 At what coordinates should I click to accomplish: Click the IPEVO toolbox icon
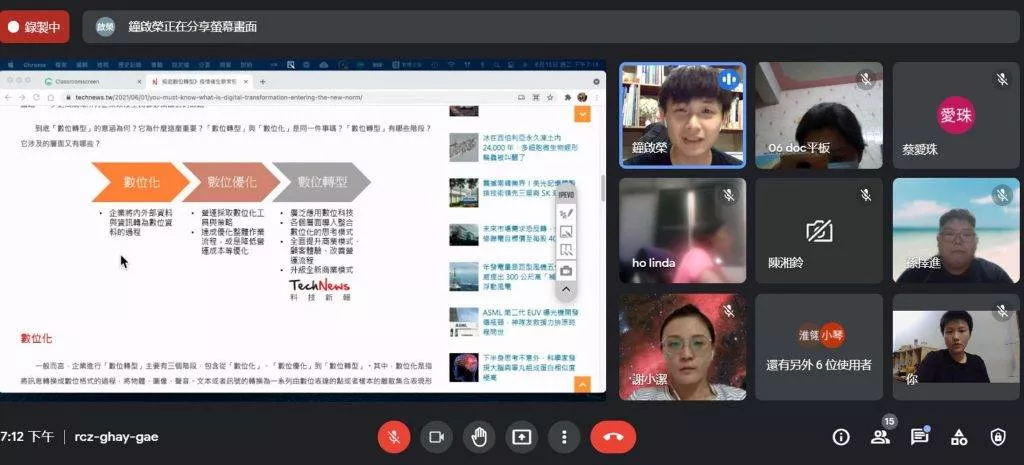tap(566, 270)
